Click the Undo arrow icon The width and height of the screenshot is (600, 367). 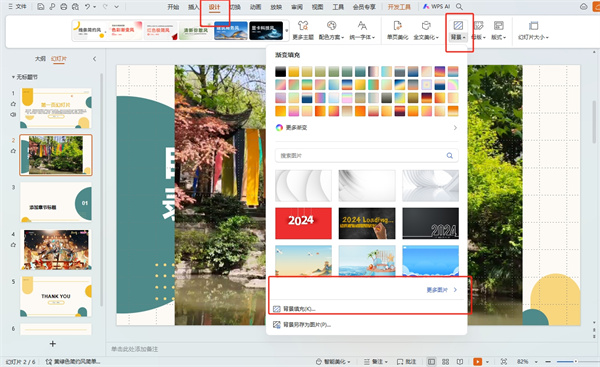tap(87, 7)
